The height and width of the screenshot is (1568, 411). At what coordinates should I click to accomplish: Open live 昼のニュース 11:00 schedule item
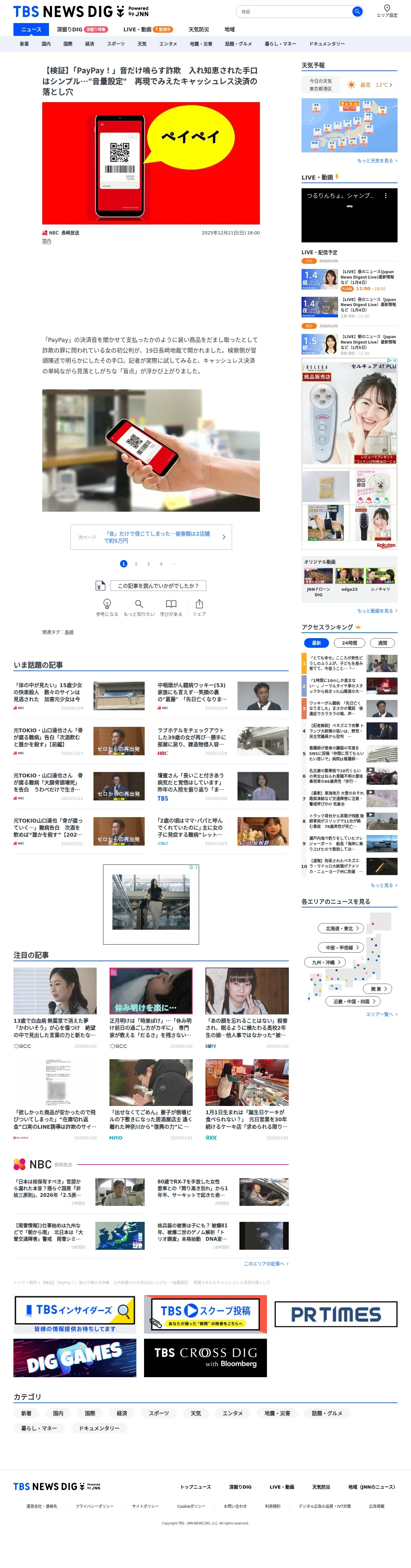tap(350, 280)
